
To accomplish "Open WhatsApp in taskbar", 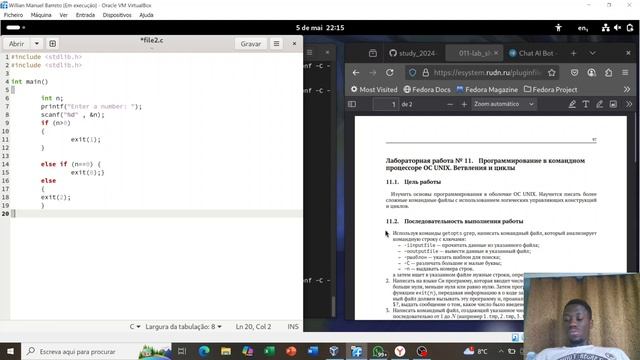I will pyautogui.click(x=378, y=351).
